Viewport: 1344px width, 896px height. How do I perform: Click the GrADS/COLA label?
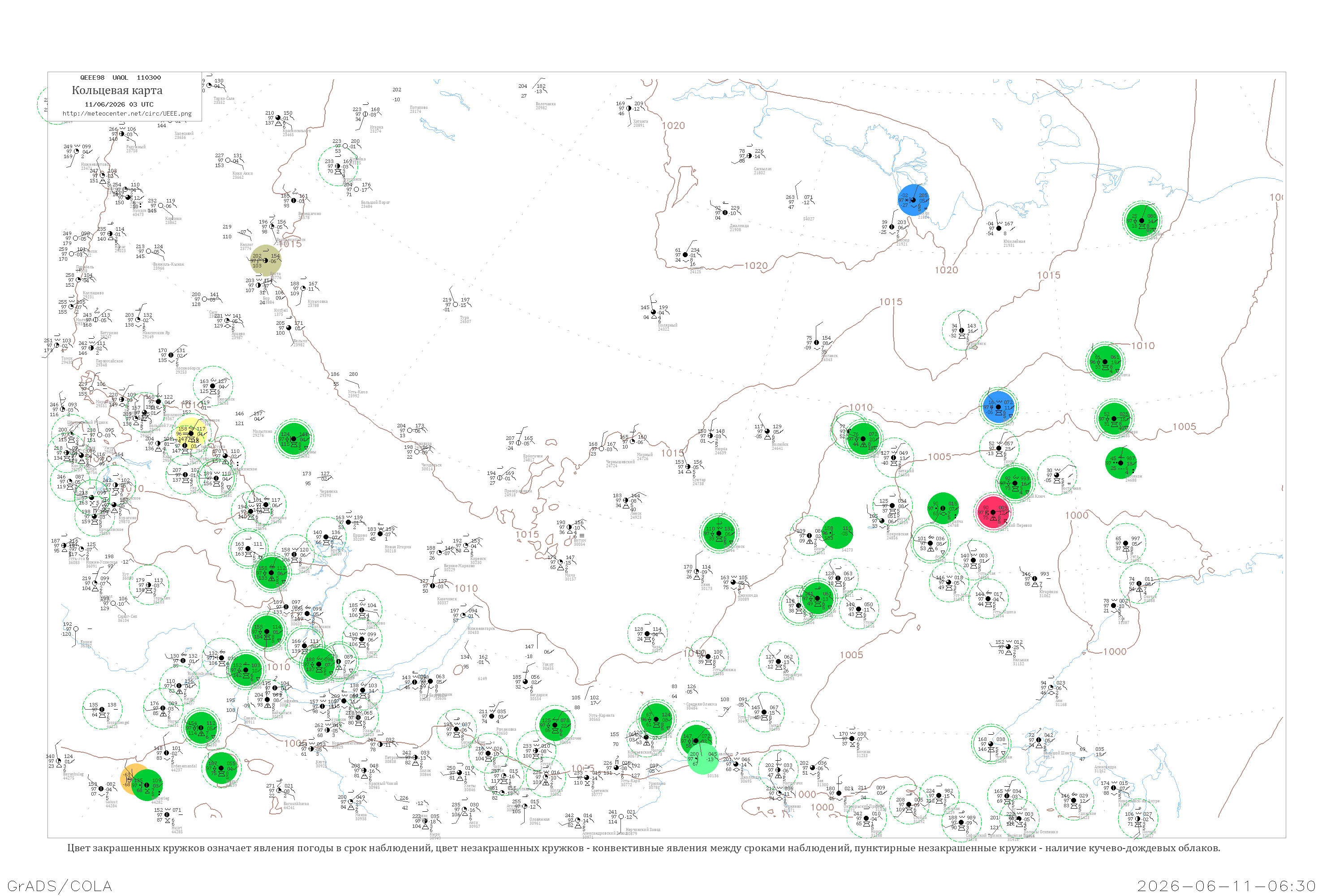point(60,886)
